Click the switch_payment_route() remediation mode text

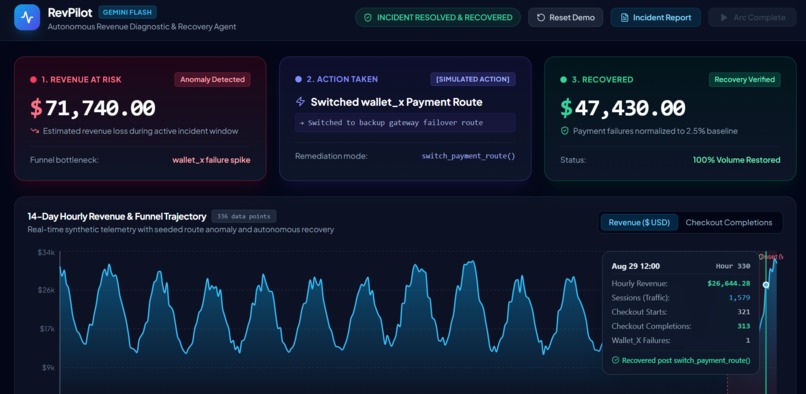468,156
